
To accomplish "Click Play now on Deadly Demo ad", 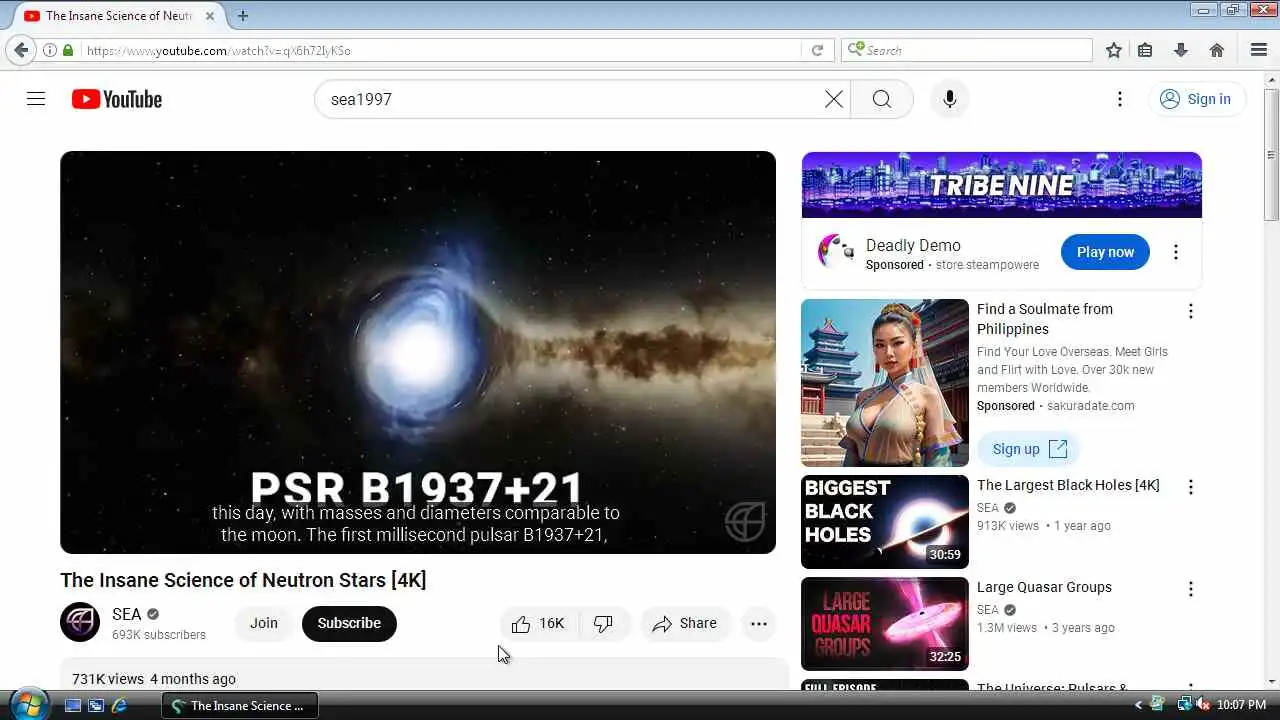I will 1105,252.
